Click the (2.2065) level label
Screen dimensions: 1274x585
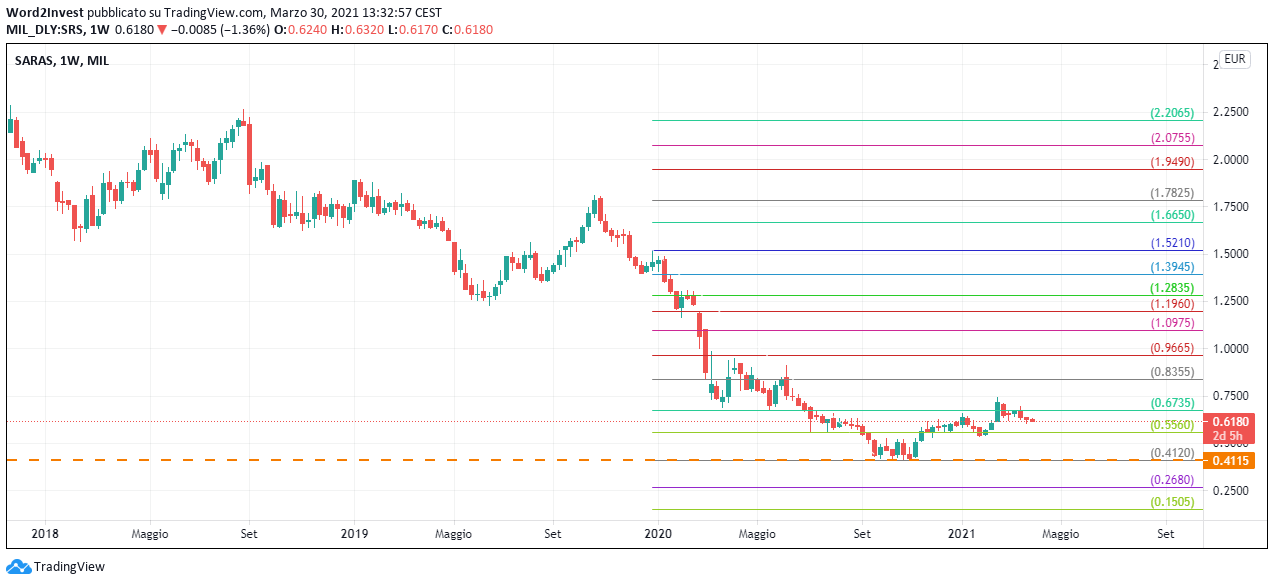pos(1173,114)
